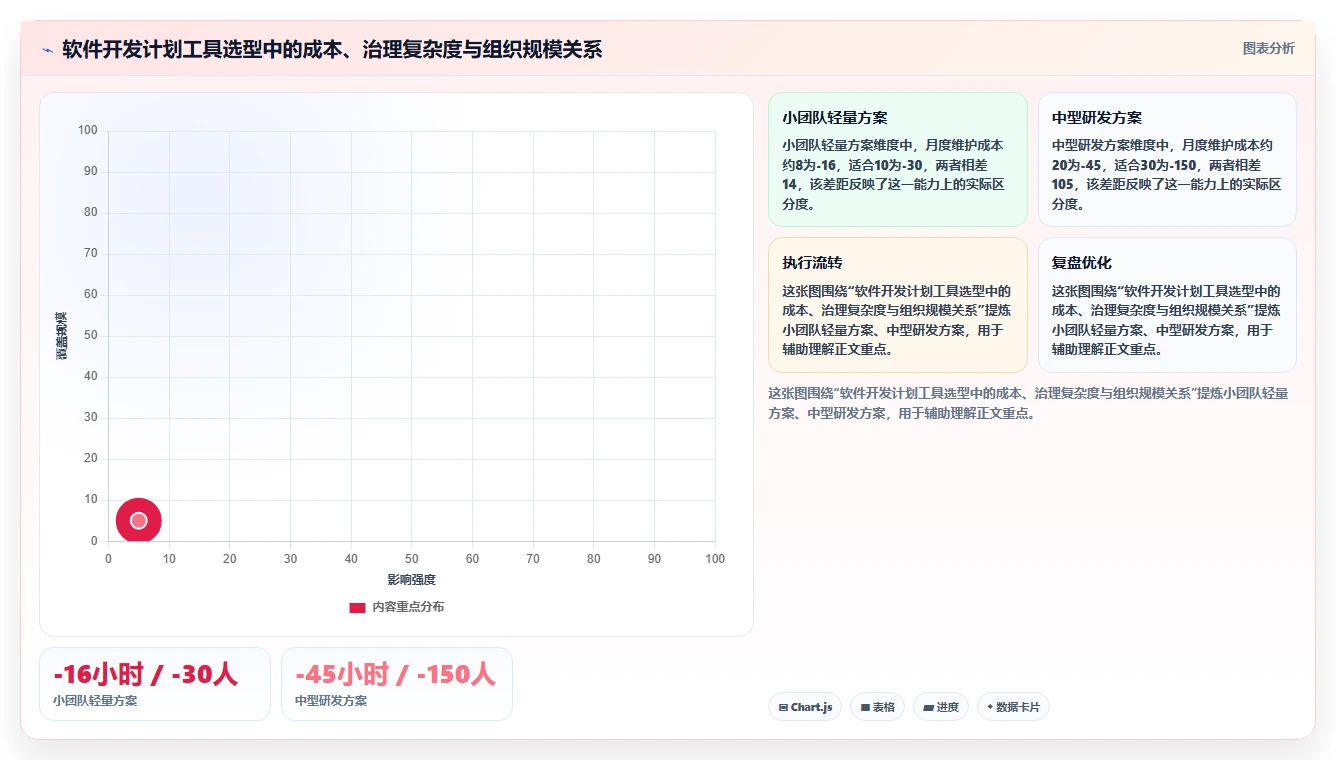This screenshot has height=760, width=1336.
Task: Click the 小团队轻量方案 caption under -16小时
Action: [x=95, y=701]
